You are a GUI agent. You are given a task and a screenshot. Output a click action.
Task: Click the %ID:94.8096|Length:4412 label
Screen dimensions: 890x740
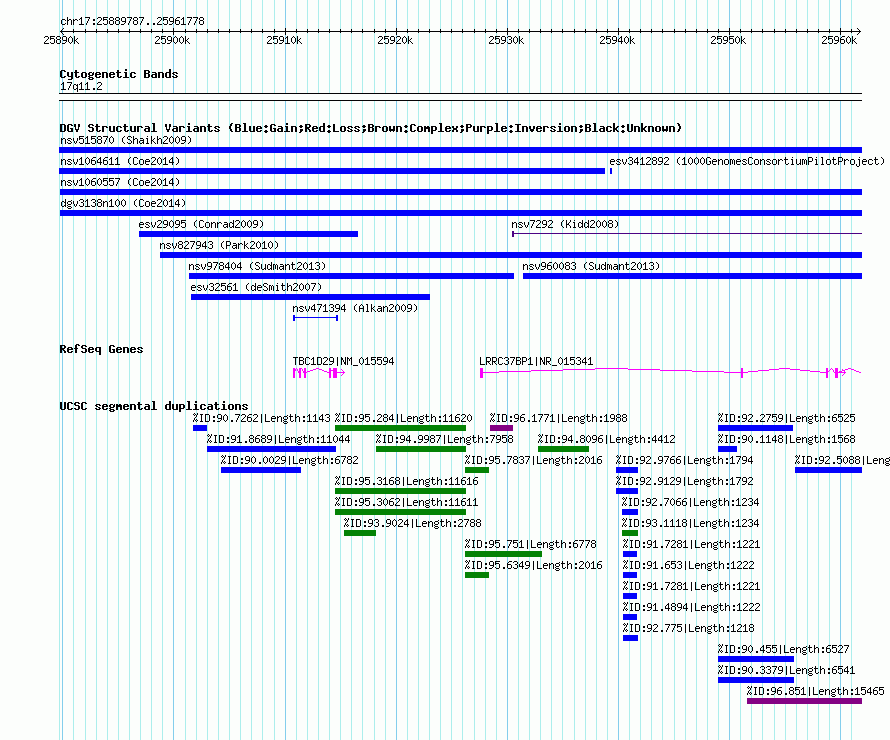(x=607, y=439)
